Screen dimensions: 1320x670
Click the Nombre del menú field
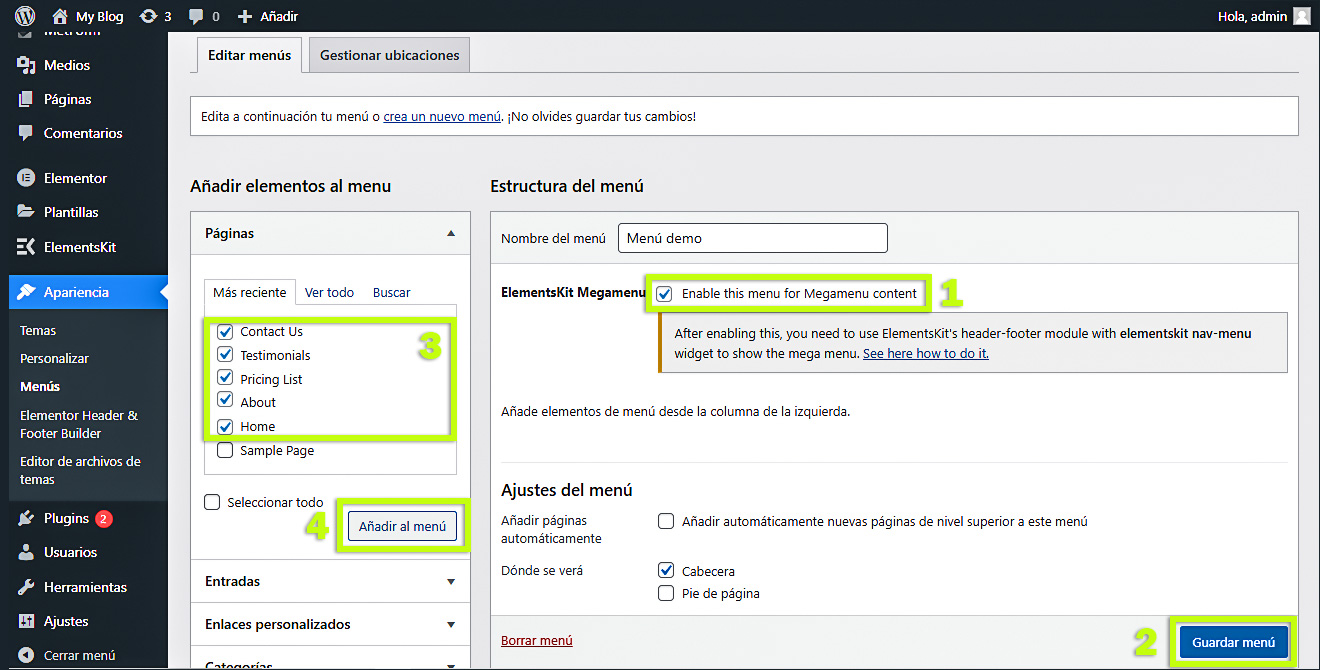tap(752, 238)
